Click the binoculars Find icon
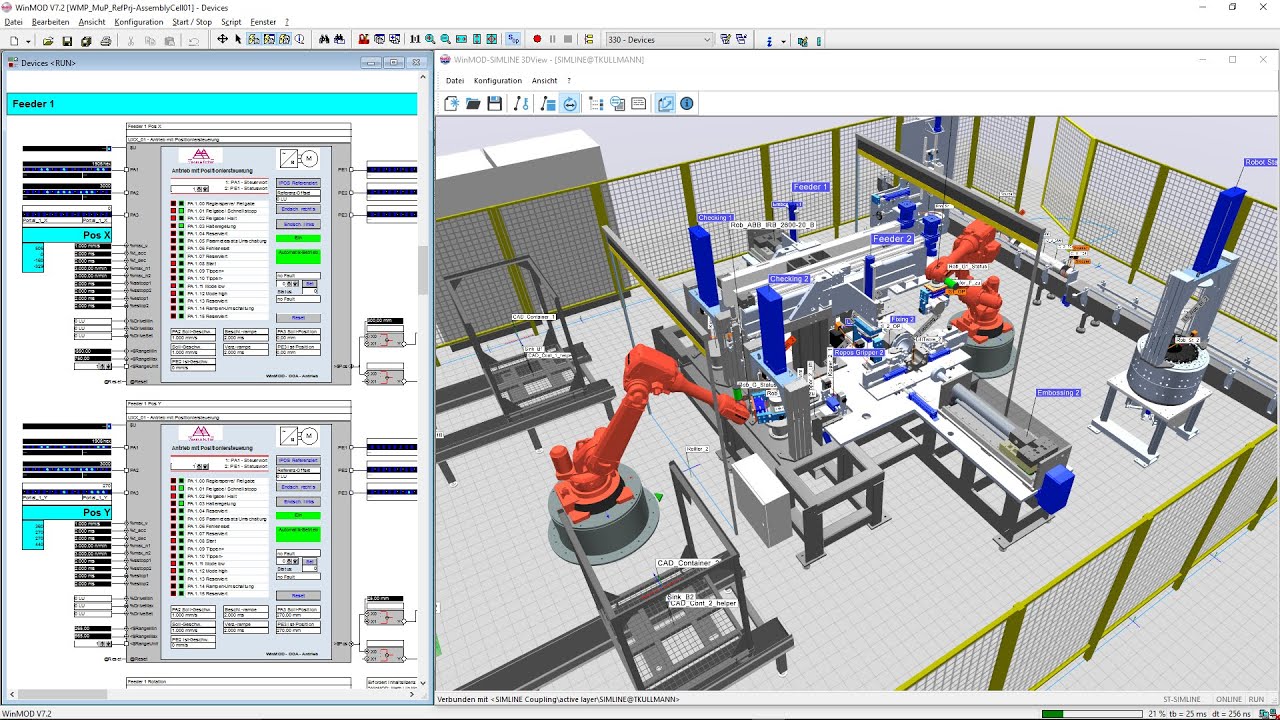Screen dimensions: 1280x720 coord(324,40)
